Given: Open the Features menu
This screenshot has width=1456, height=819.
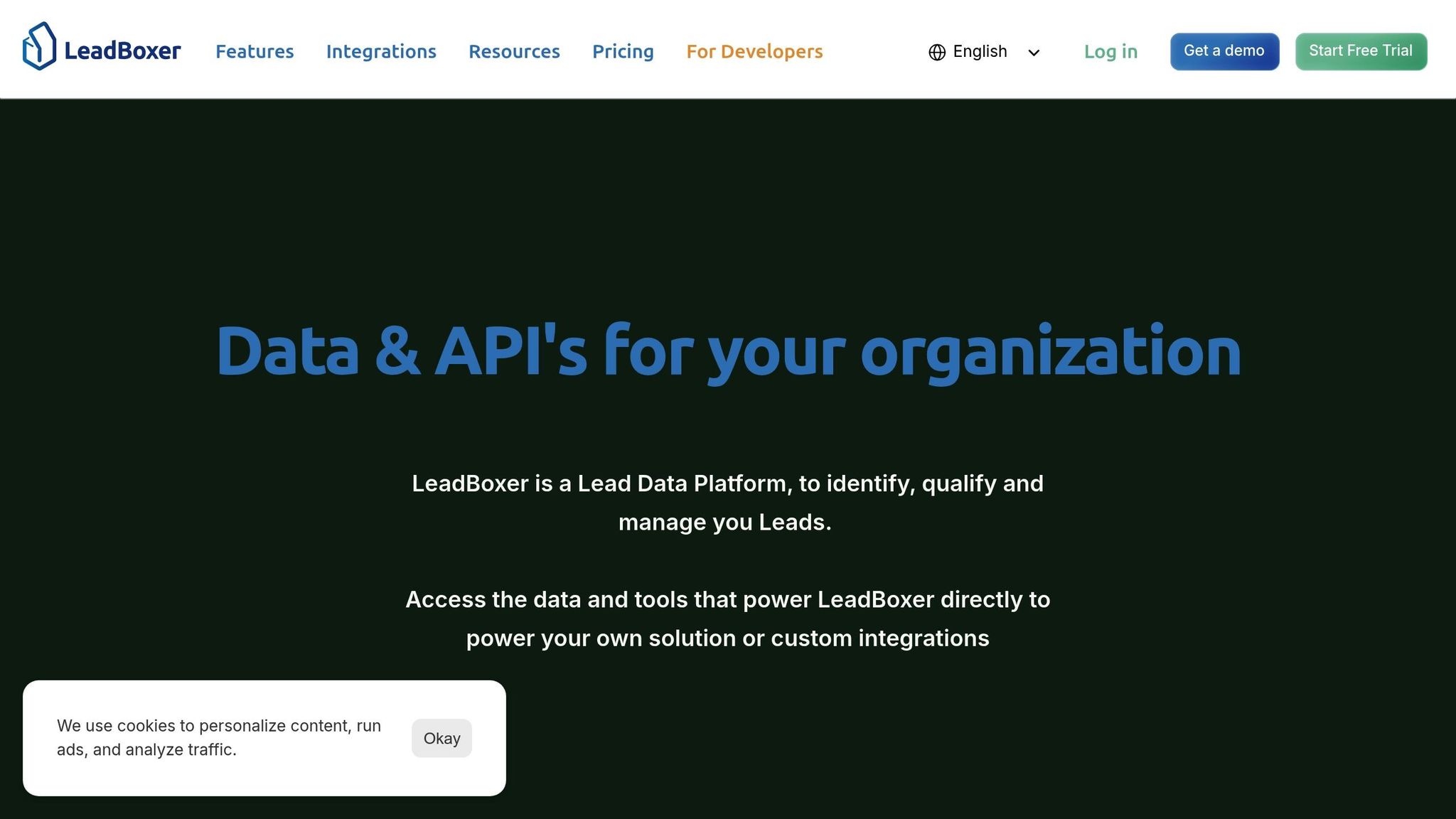Looking at the screenshot, I should coord(255,51).
